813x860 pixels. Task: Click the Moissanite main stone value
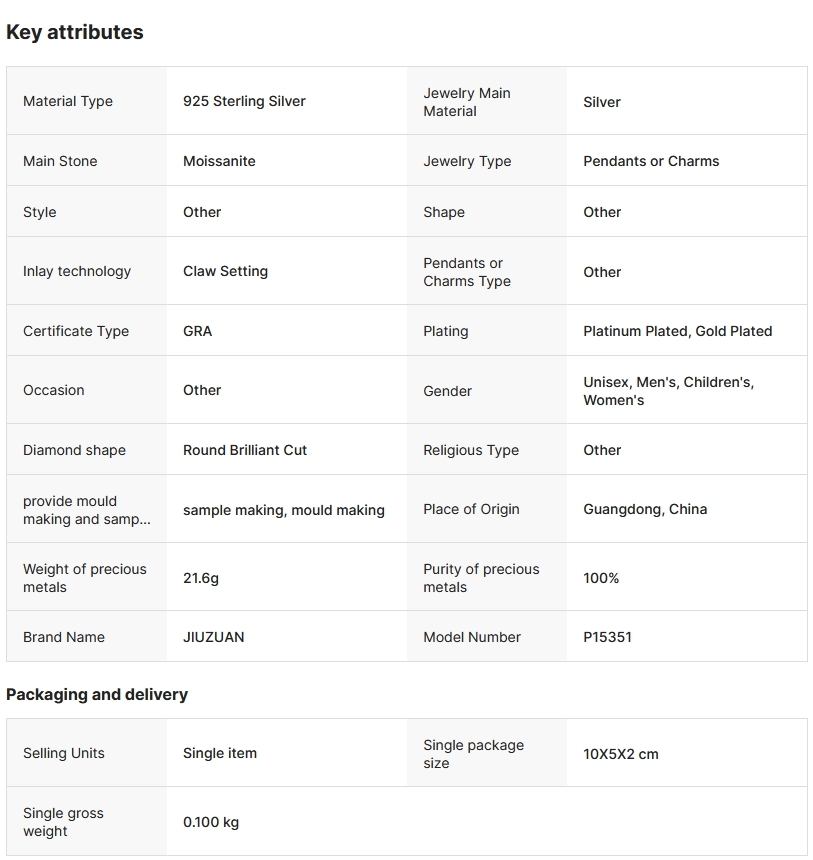click(x=219, y=161)
